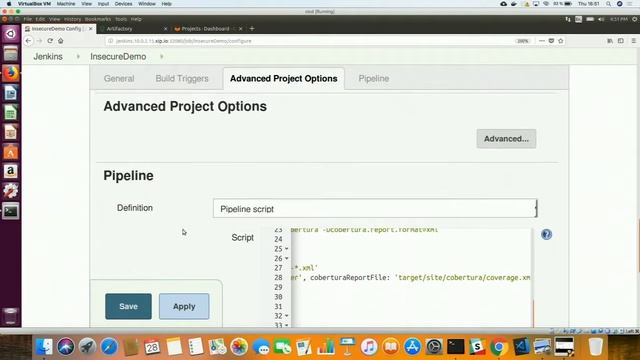
Task: Open Script help question mark icon
Action: tap(547, 234)
